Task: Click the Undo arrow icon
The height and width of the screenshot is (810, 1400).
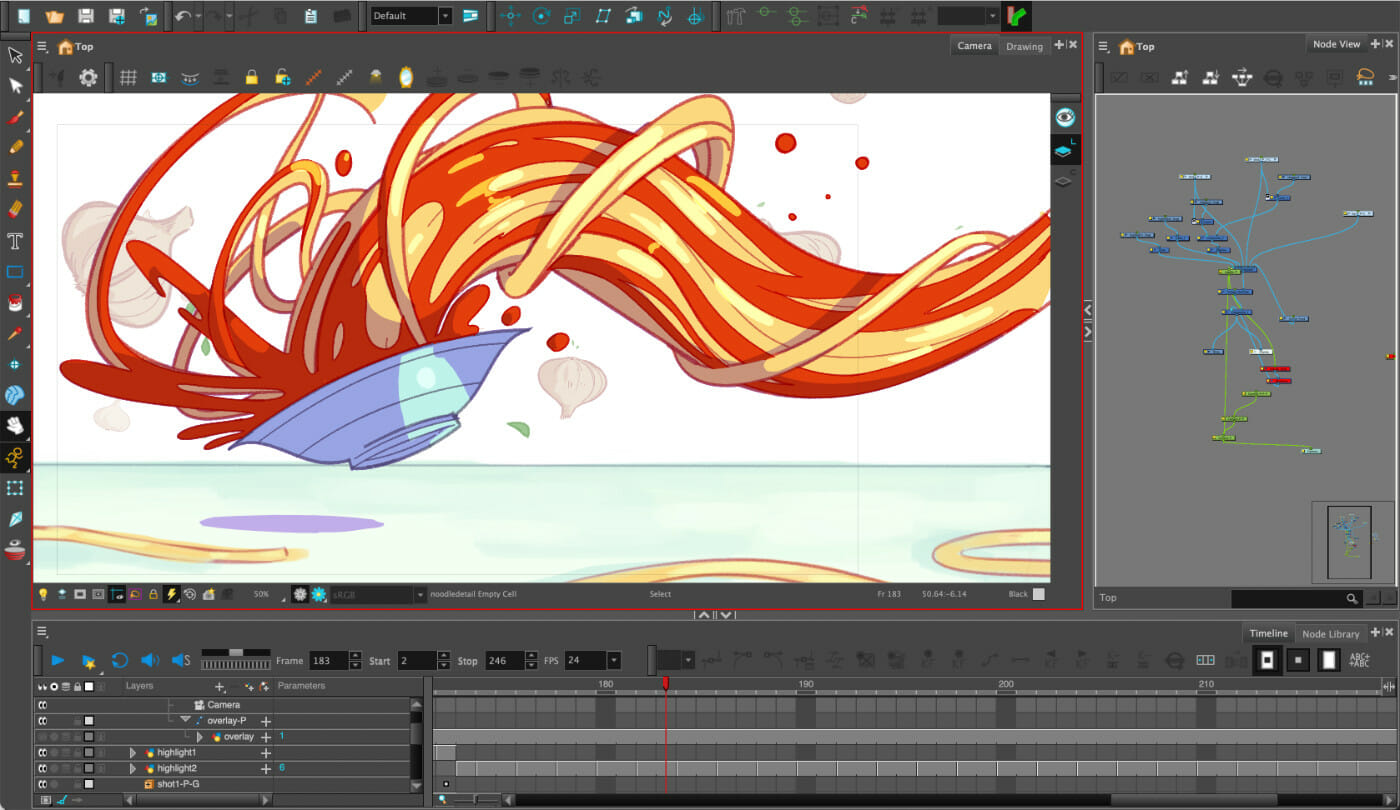Action: pyautogui.click(x=182, y=16)
